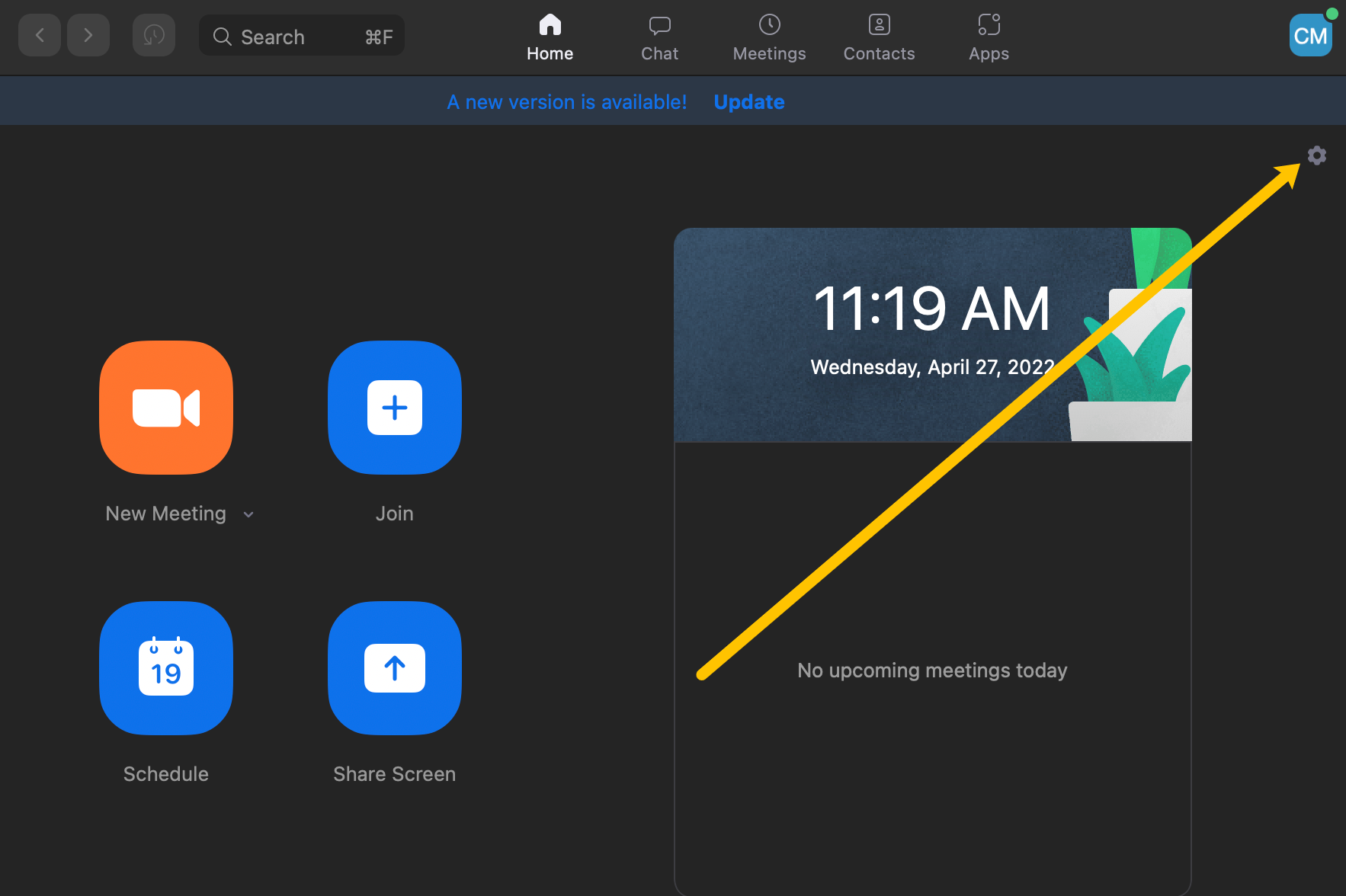Click the Update link in the banner
1346x896 pixels.
point(749,102)
